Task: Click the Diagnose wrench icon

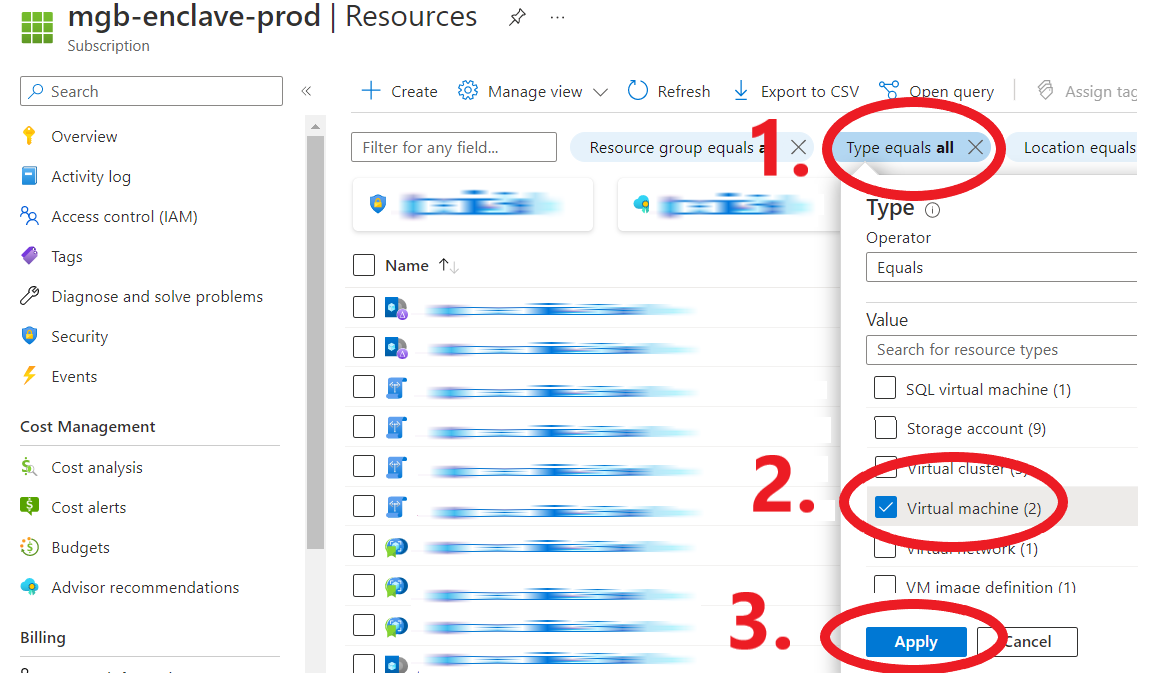Action: 29,296
